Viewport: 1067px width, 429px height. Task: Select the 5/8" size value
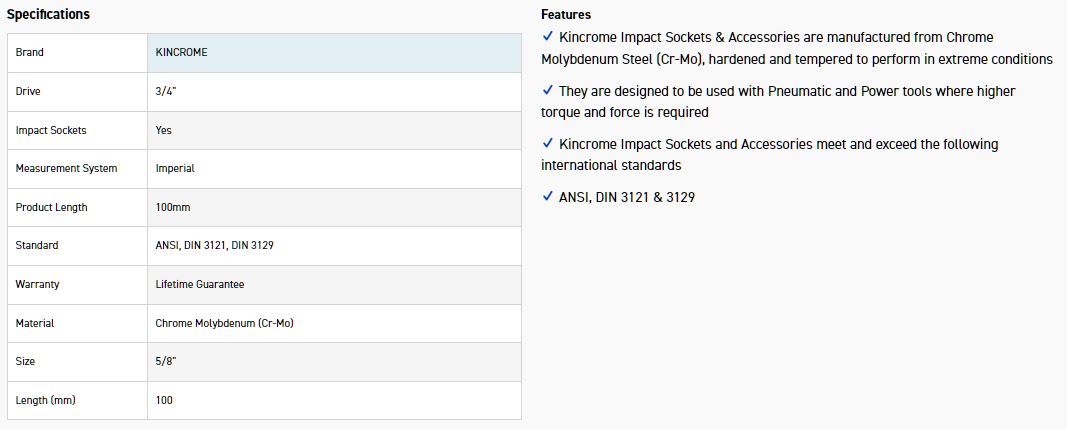pyautogui.click(x=168, y=361)
